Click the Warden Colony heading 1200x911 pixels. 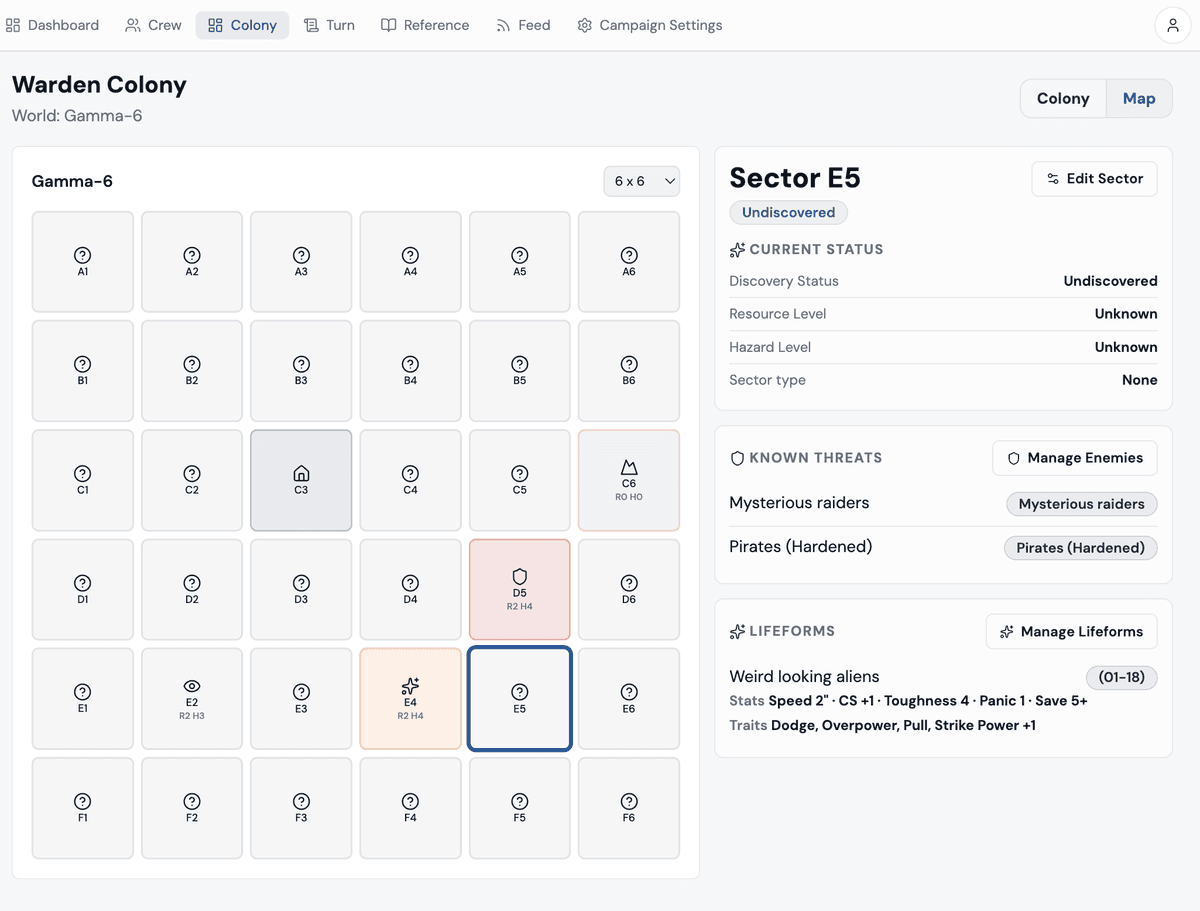(99, 85)
